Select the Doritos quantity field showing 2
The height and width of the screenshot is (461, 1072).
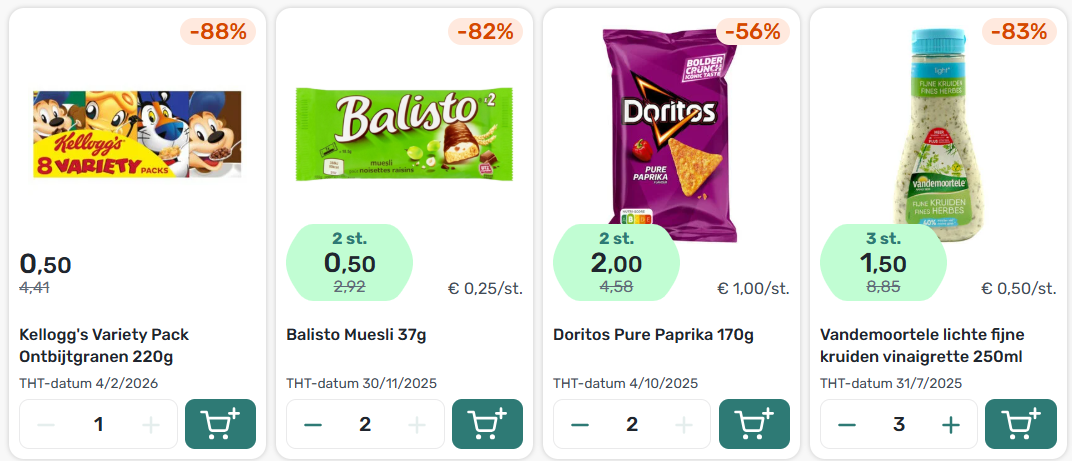tap(632, 424)
